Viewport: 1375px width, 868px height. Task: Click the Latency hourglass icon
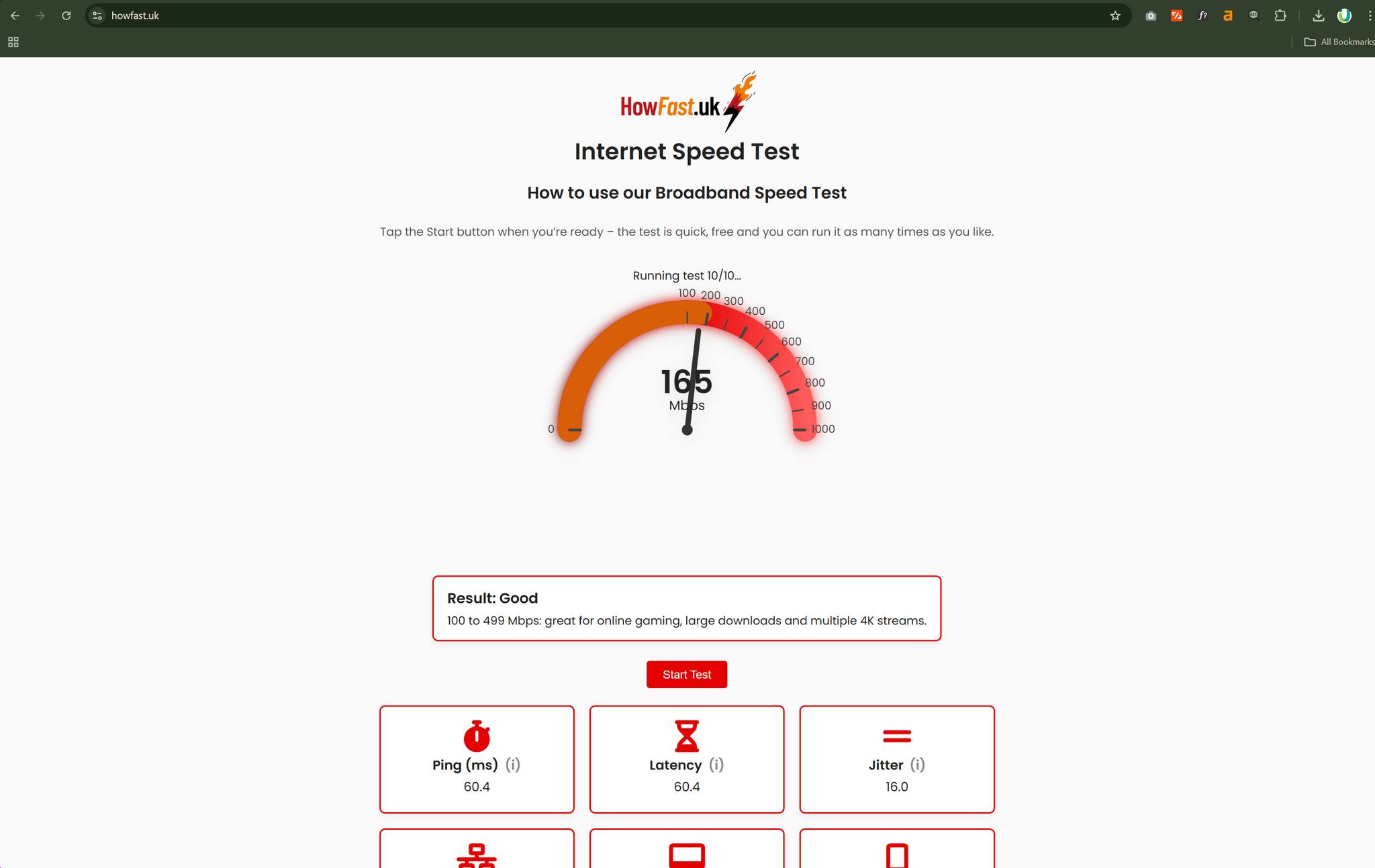pyautogui.click(x=687, y=735)
